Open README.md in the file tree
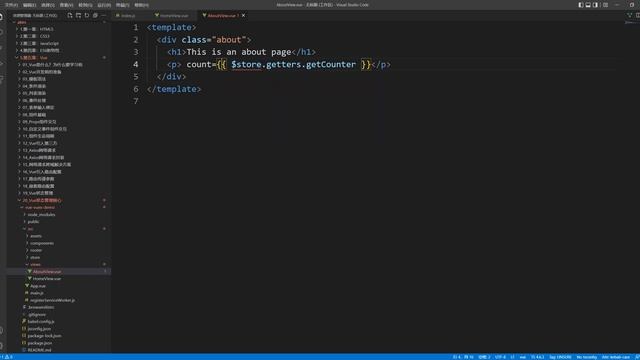 (x=58, y=350)
